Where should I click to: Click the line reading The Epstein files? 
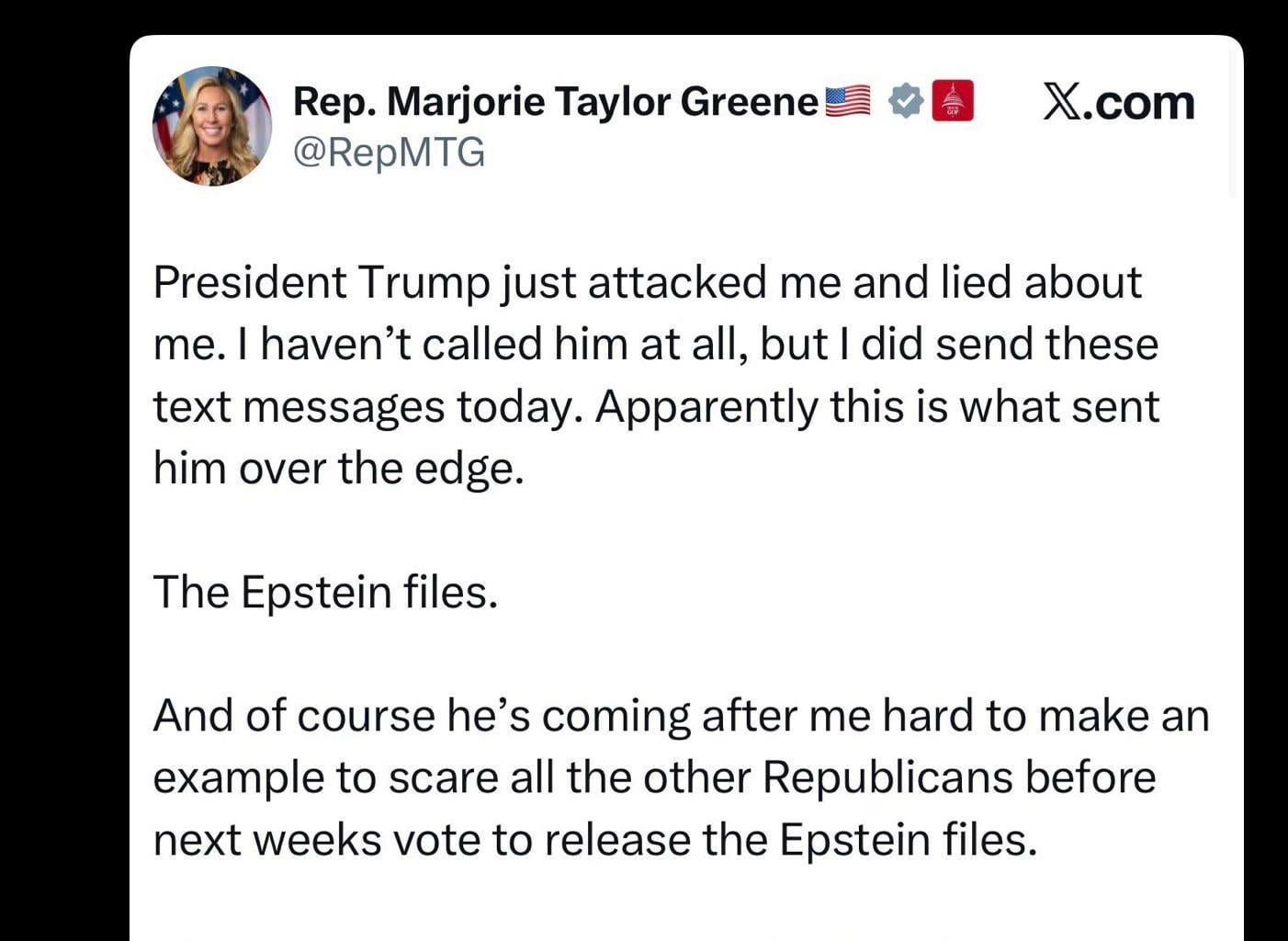tap(325, 592)
